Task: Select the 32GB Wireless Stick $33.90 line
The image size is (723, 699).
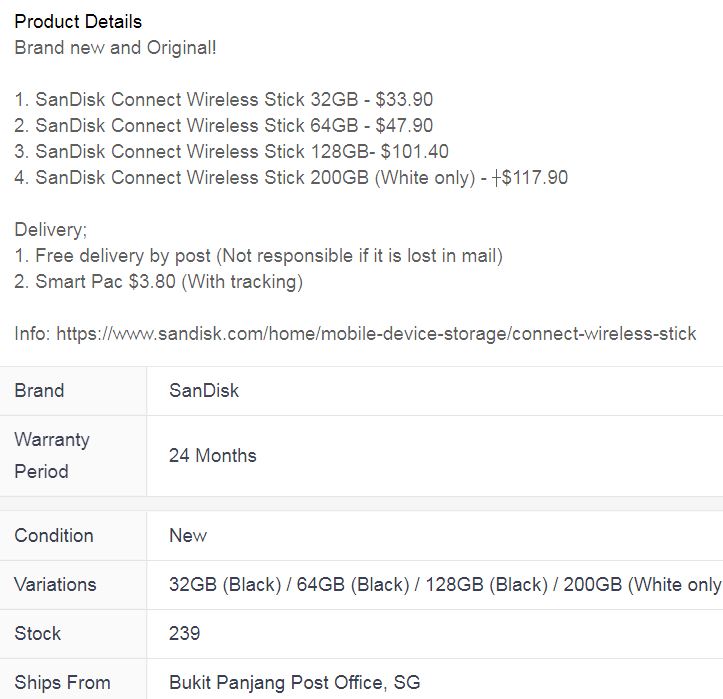Action: point(224,100)
